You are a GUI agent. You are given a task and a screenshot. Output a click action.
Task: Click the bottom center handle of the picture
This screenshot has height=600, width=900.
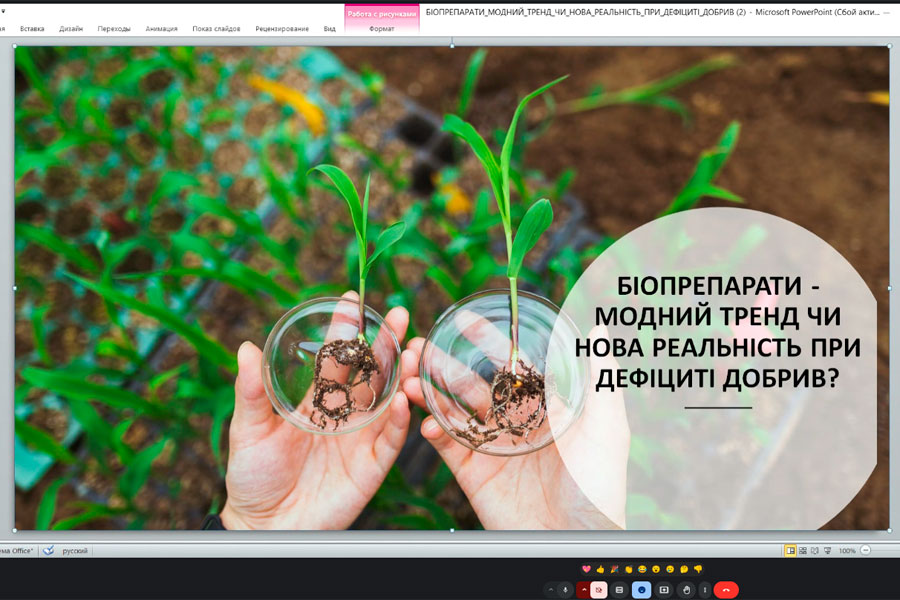[x=452, y=531]
